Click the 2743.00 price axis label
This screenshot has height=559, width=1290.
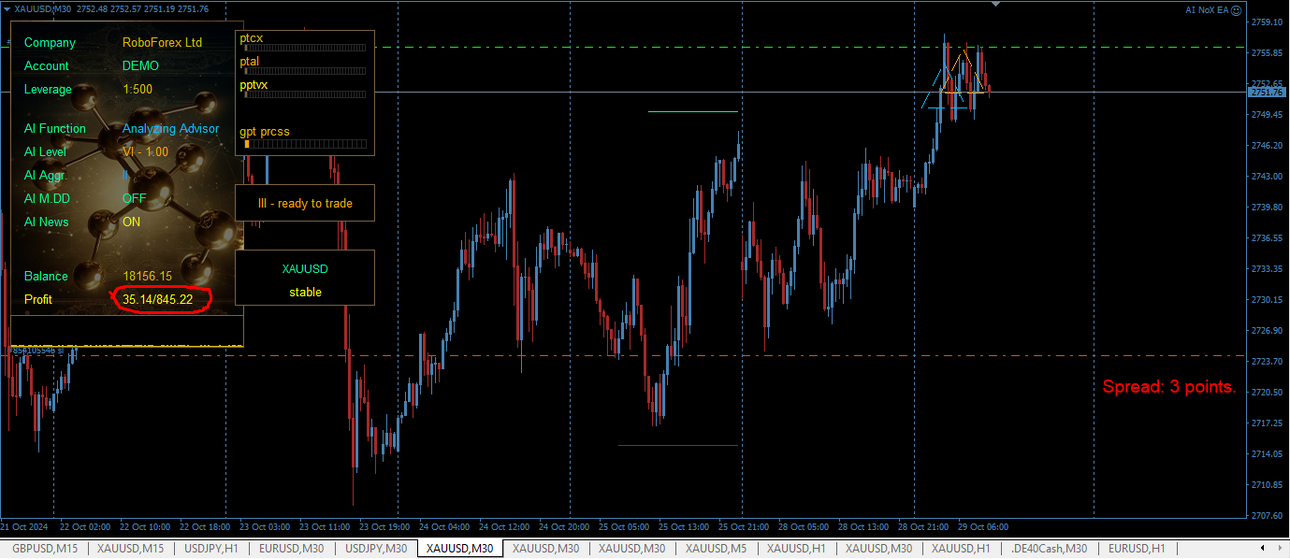coord(1267,176)
